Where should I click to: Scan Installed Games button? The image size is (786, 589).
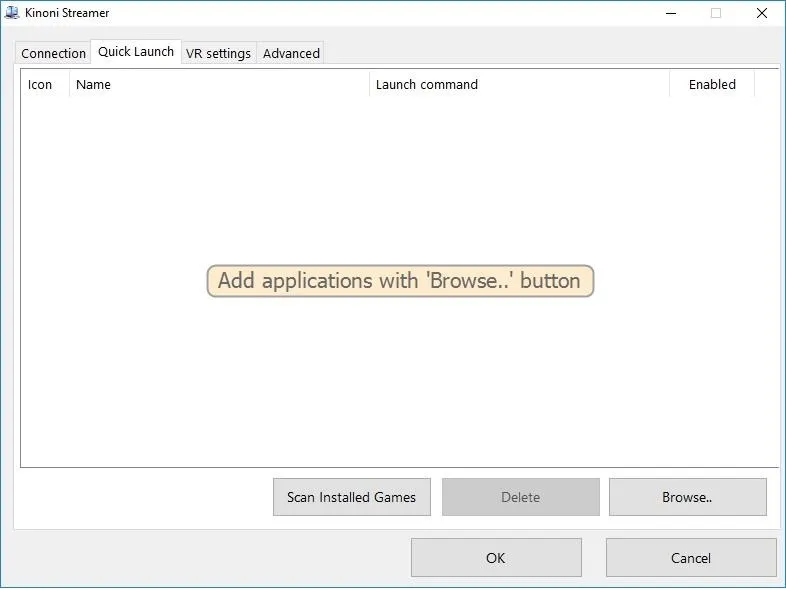pyautogui.click(x=351, y=497)
